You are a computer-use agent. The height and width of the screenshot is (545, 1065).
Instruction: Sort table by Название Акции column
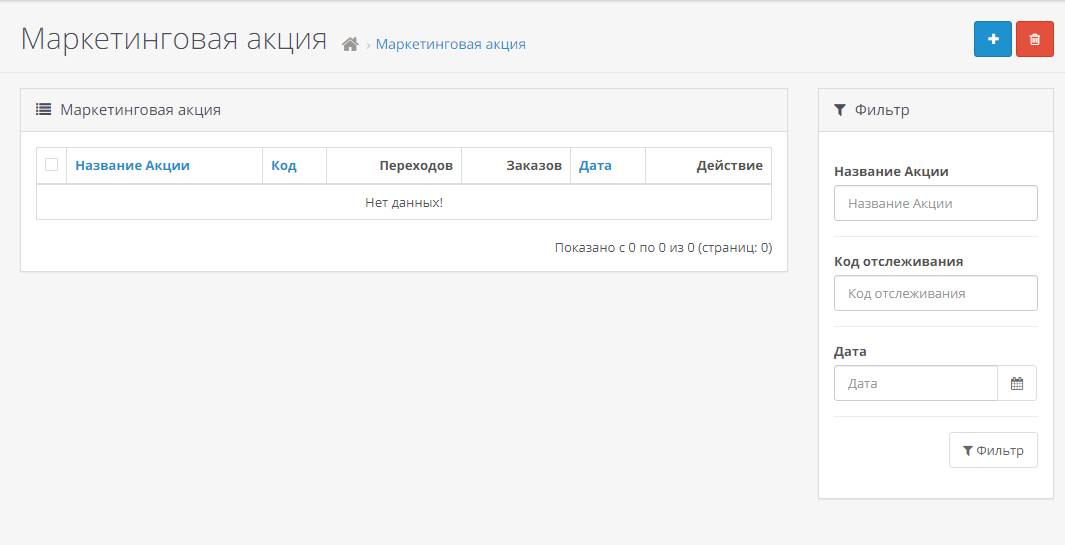(132, 166)
